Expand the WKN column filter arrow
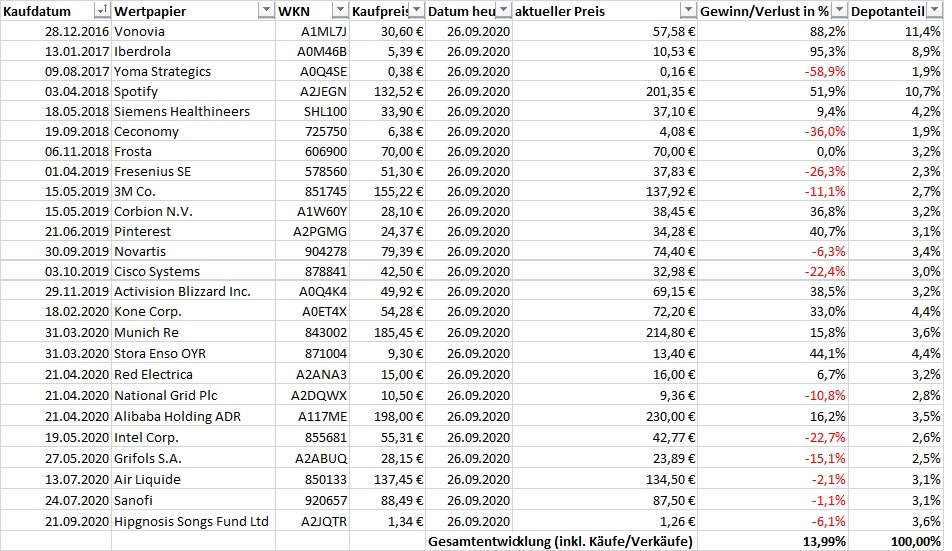The width and height of the screenshot is (952, 551). [340, 10]
